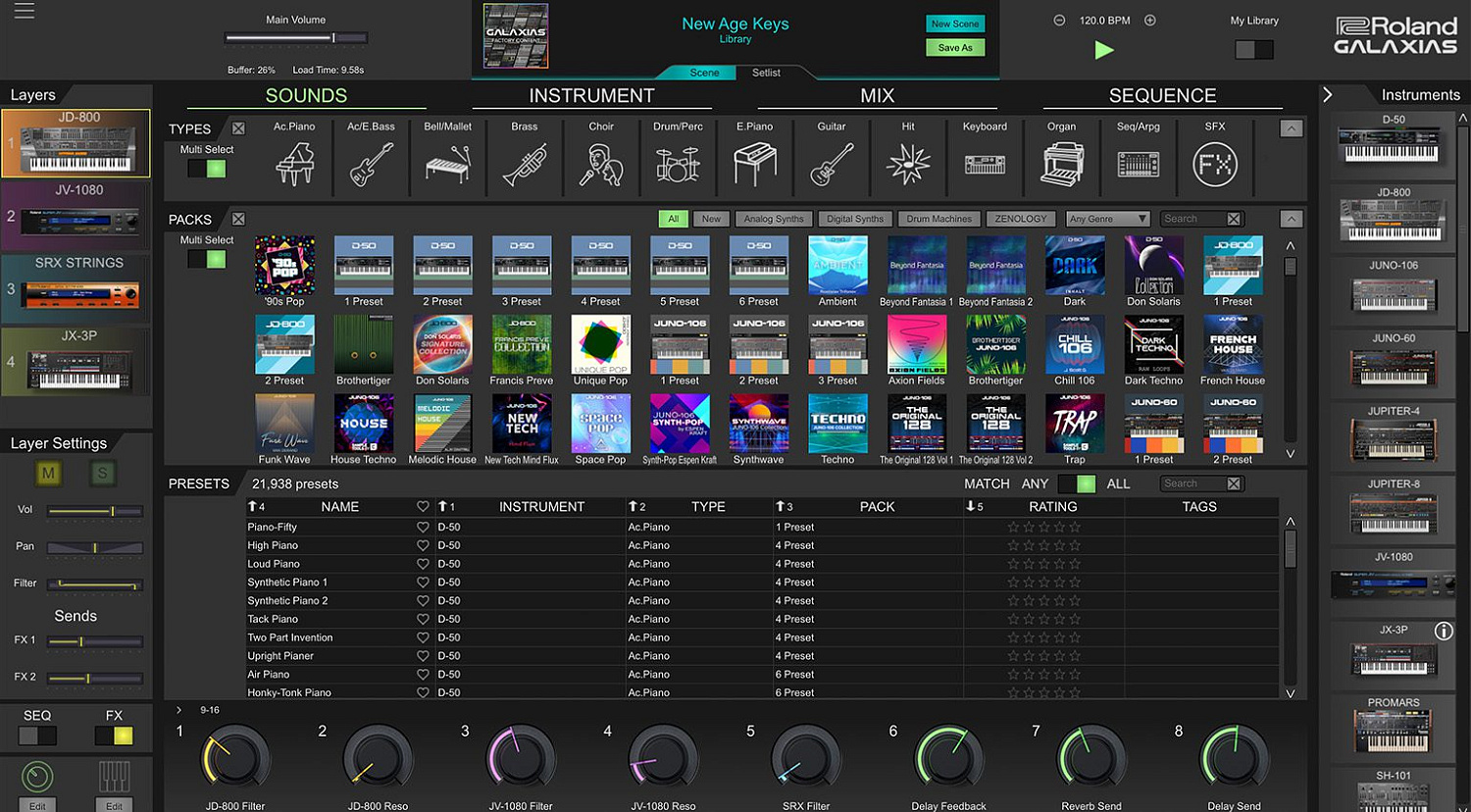
Task: Decrease tempo with the minus icon
Action: (1059, 21)
